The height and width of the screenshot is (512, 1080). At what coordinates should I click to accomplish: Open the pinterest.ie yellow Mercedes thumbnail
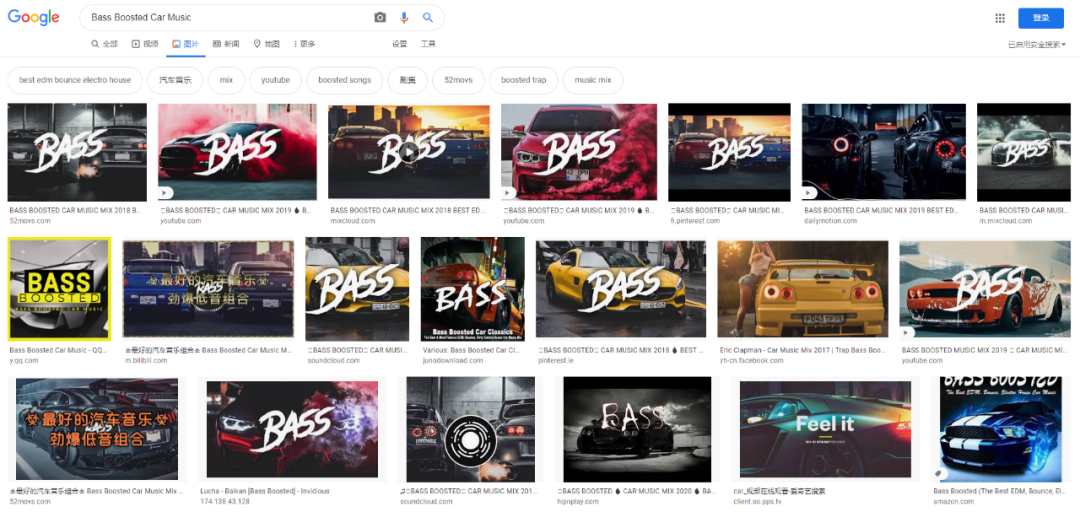tap(621, 288)
